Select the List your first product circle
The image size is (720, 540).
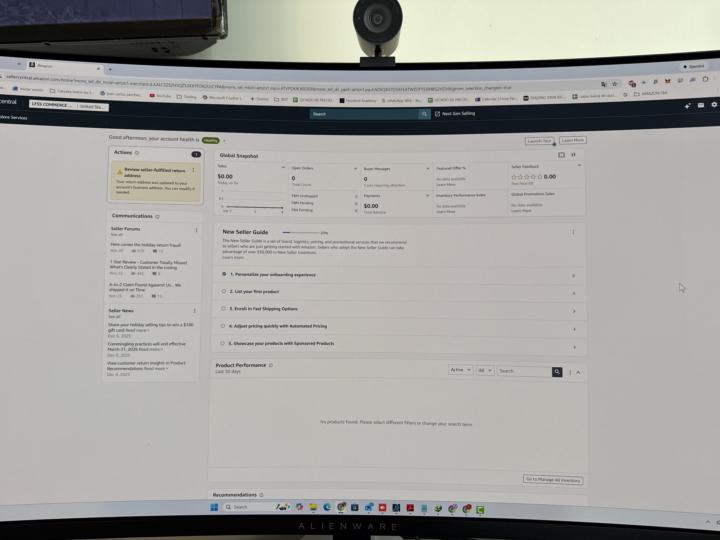click(x=224, y=291)
